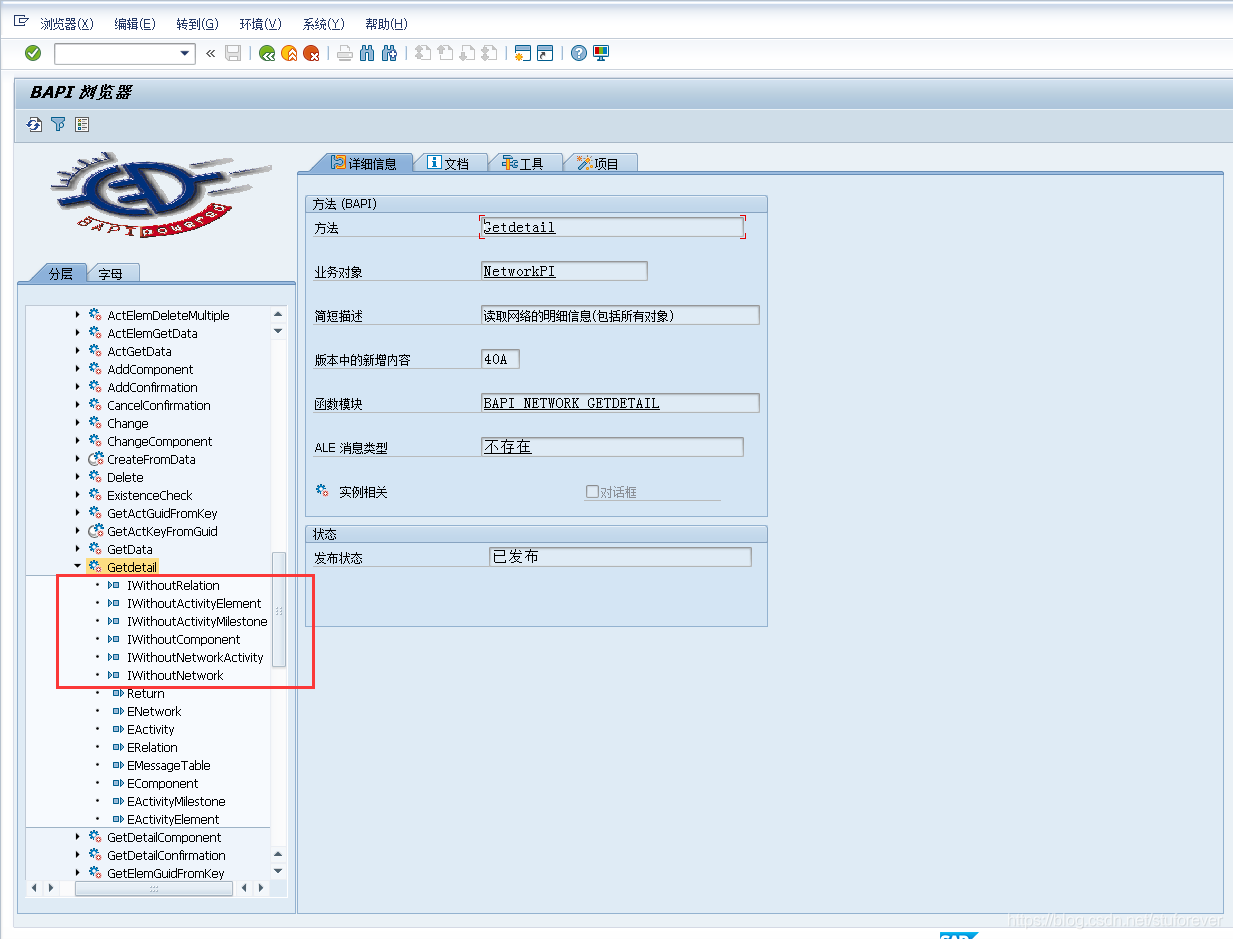Viewport: 1233px width, 939px height.
Task: Switch to the 项目 tab
Action: [599, 163]
